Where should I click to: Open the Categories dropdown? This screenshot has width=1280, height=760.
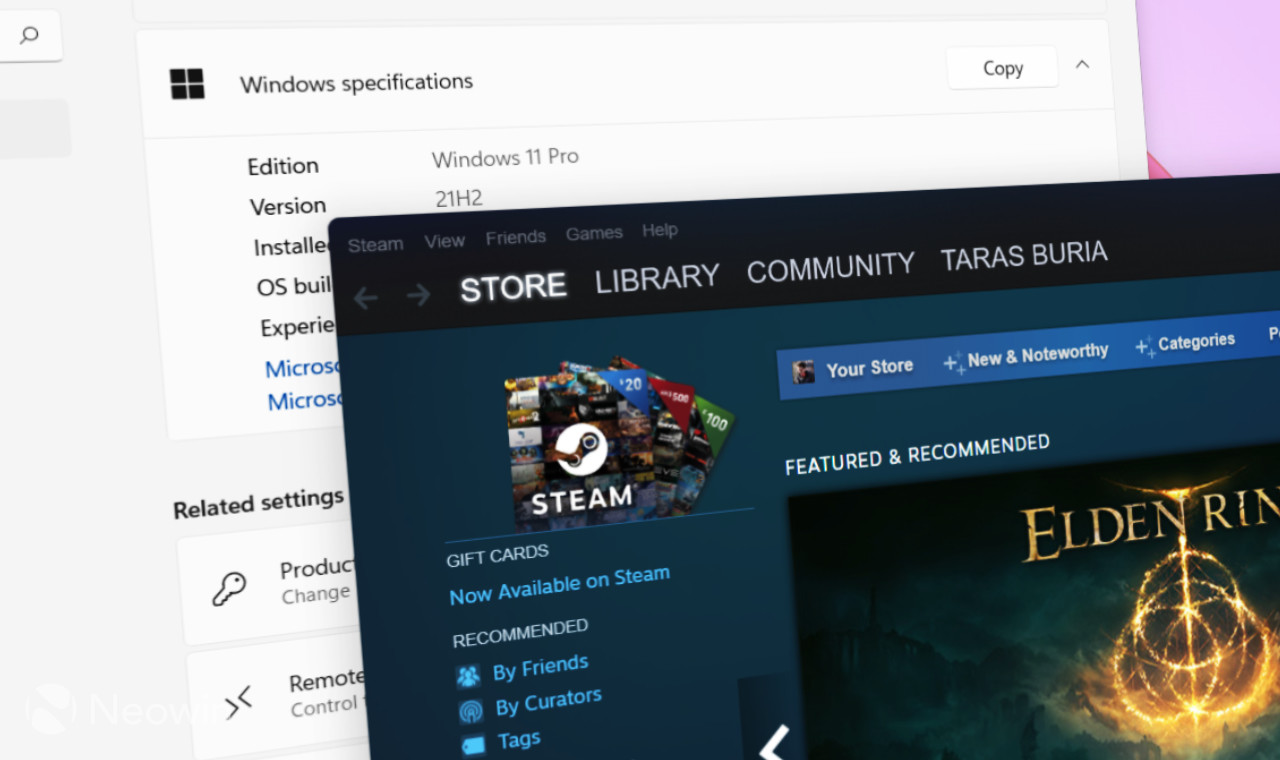[x=1185, y=344]
